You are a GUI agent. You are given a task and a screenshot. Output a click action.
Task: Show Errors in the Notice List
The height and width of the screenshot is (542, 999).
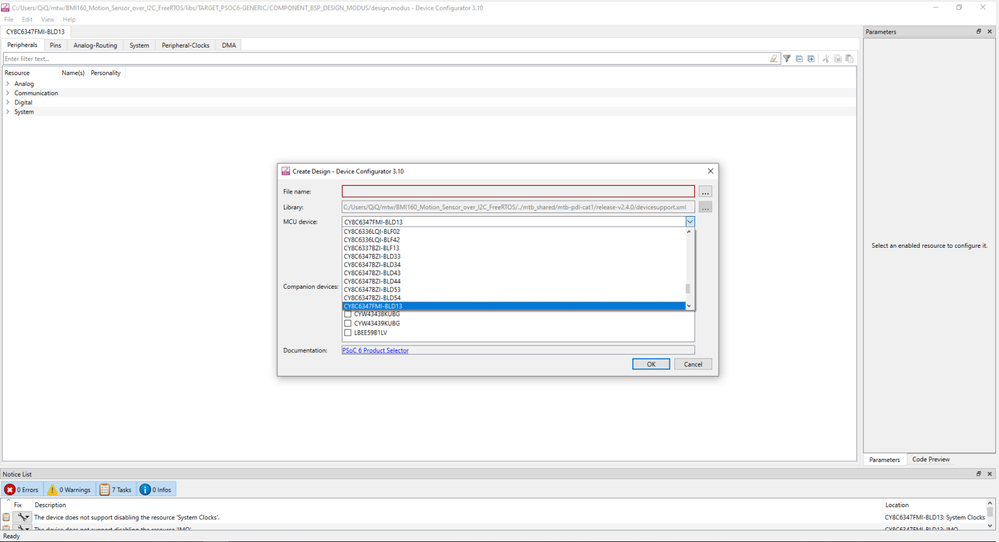(x=21, y=489)
